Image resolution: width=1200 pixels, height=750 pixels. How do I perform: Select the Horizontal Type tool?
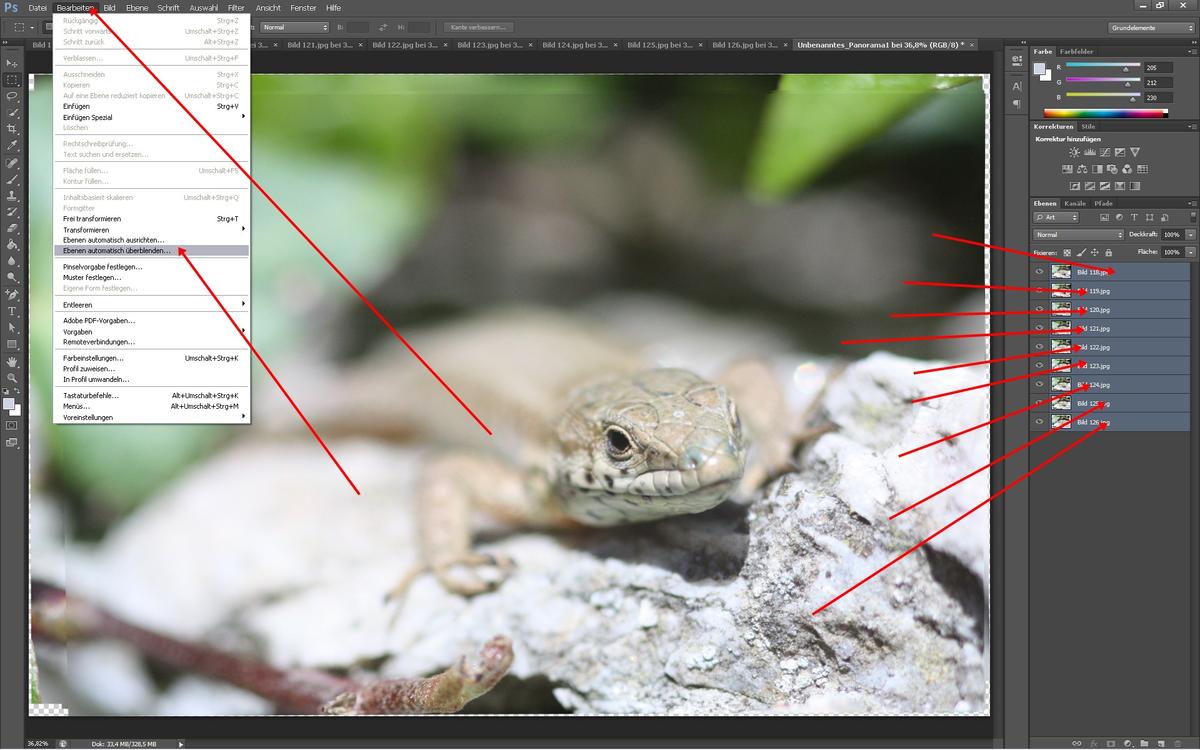12,311
